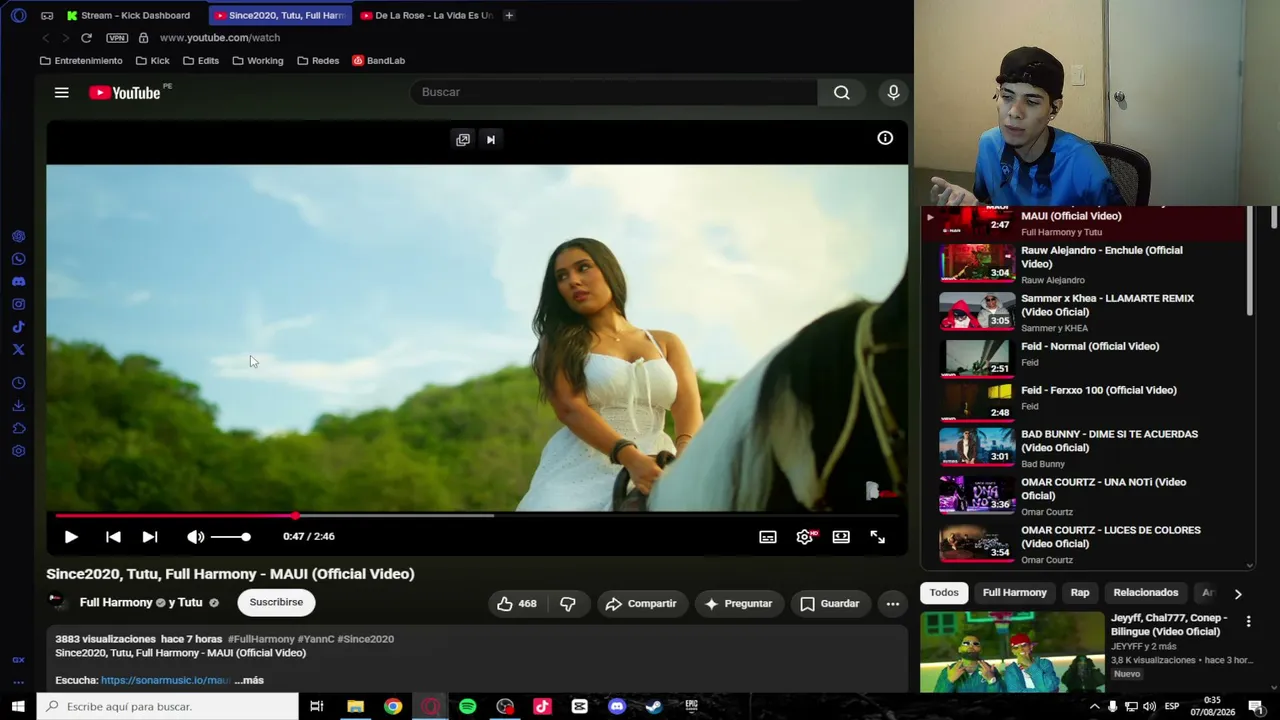The image size is (1280, 720).
Task: Toggle subtitles on the player
Action: pyautogui.click(x=768, y=537)
